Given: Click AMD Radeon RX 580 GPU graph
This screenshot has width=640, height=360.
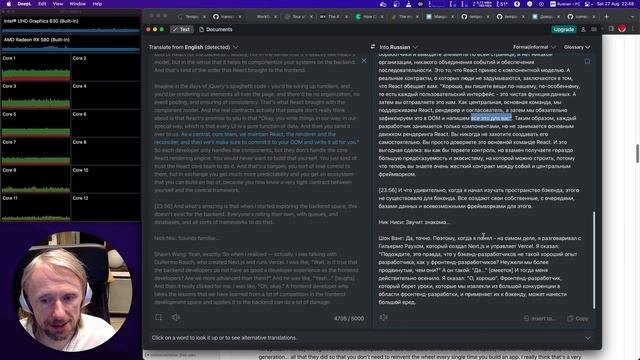Looking at the screenshot, I should click(71, 44).
